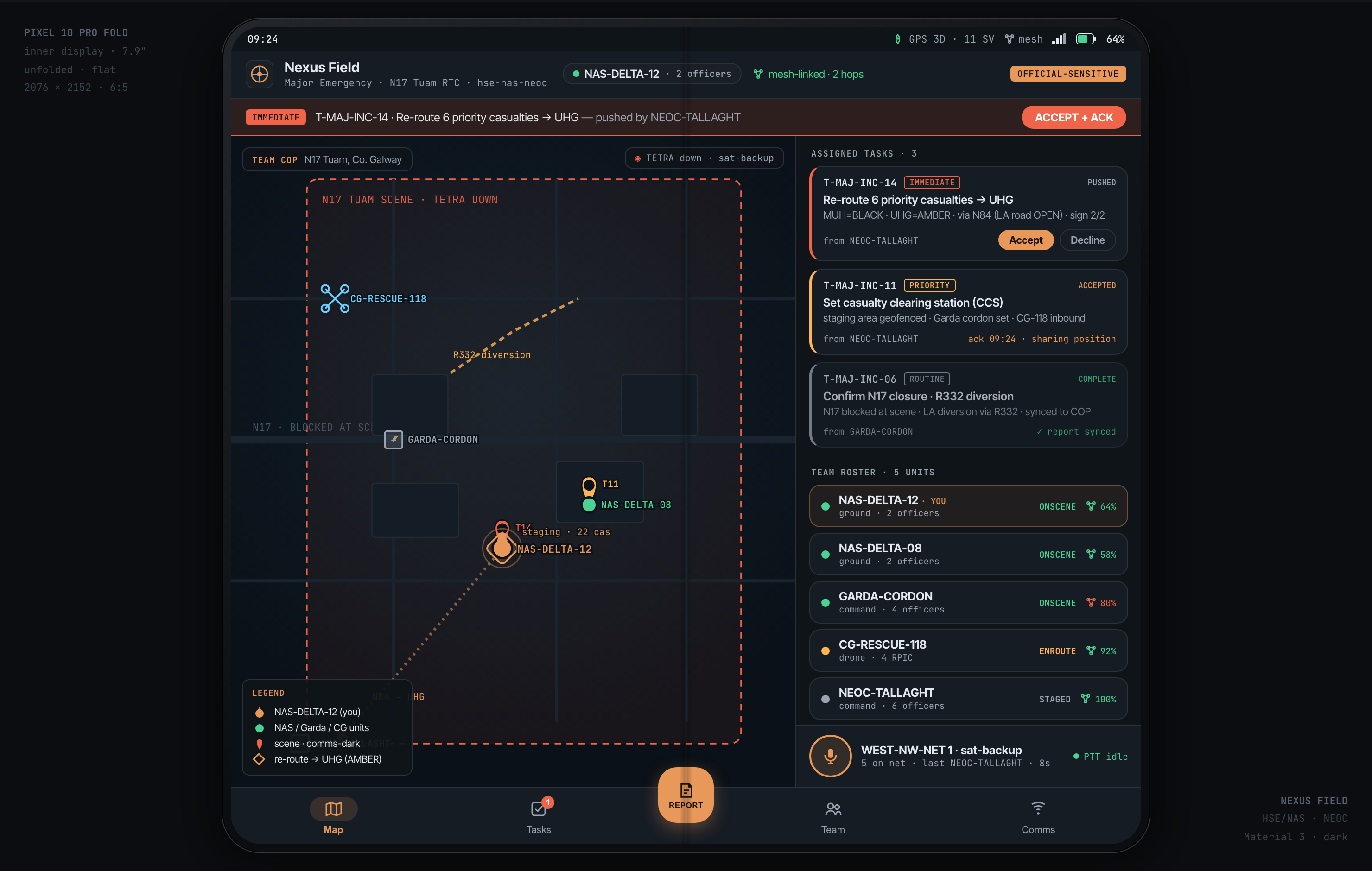Open the T-MAJ-INC-06 N17 closure task
This screenshot has height=871, width=1372.
[x=968, y=405]
